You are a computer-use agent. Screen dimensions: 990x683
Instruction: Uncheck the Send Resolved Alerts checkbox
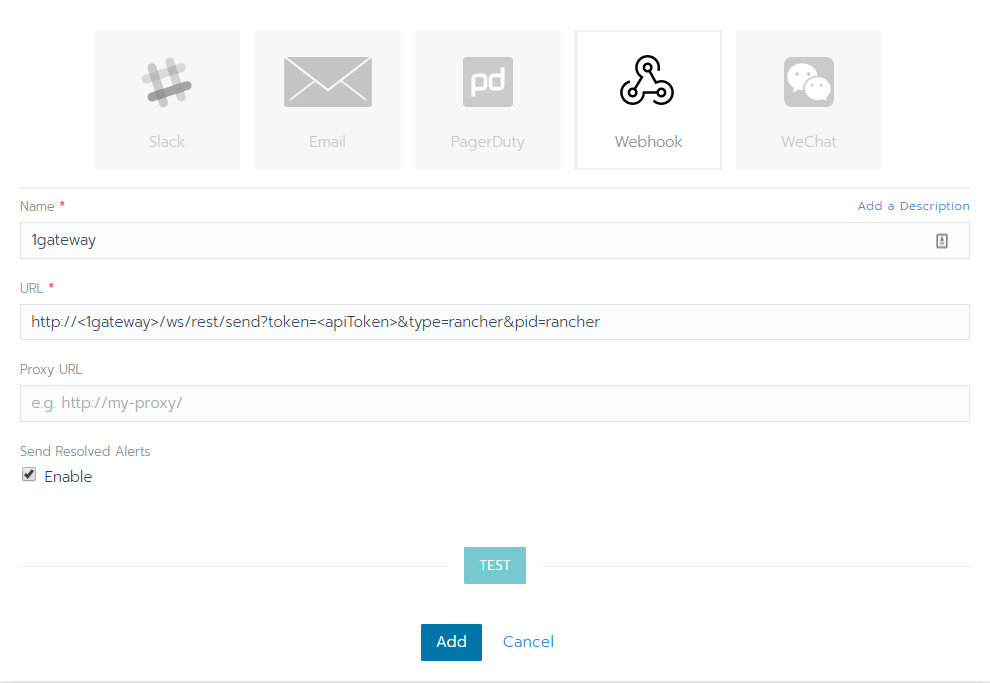29,475
